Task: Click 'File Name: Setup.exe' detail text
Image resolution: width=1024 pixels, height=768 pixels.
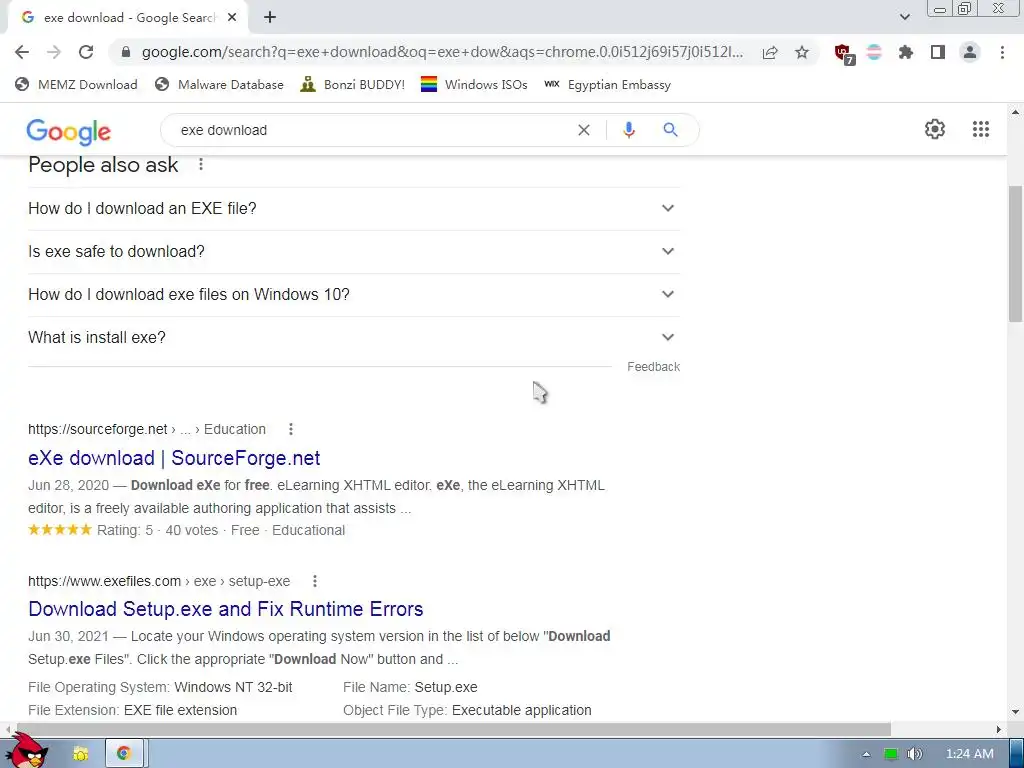Action: (x=410, y=687)
